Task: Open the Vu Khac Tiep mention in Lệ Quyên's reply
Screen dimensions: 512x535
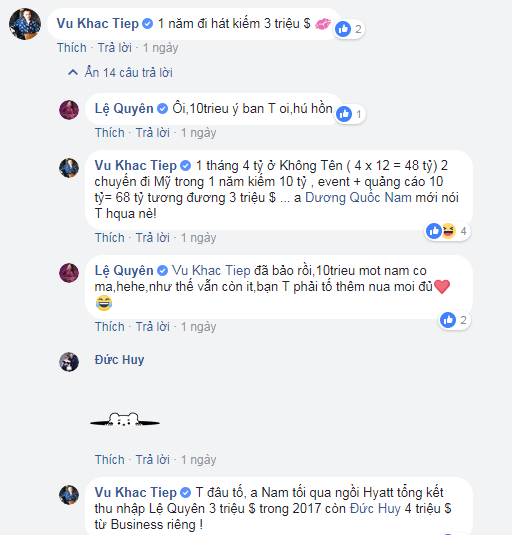Action: [211, 271]
